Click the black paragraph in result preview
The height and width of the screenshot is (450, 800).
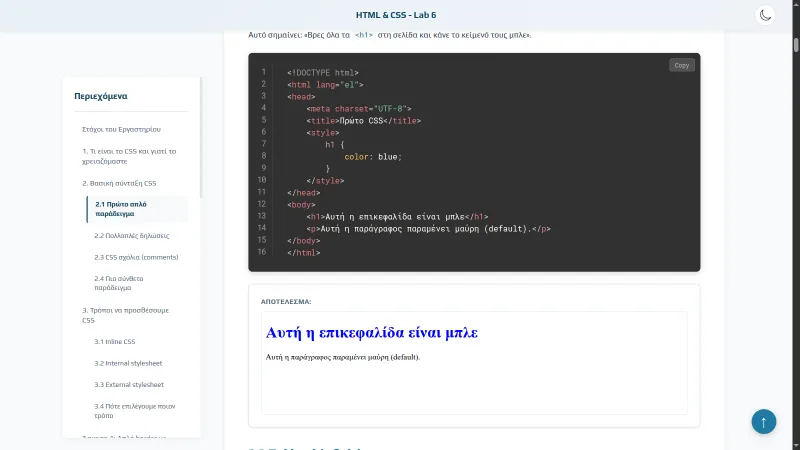[343, 357]
